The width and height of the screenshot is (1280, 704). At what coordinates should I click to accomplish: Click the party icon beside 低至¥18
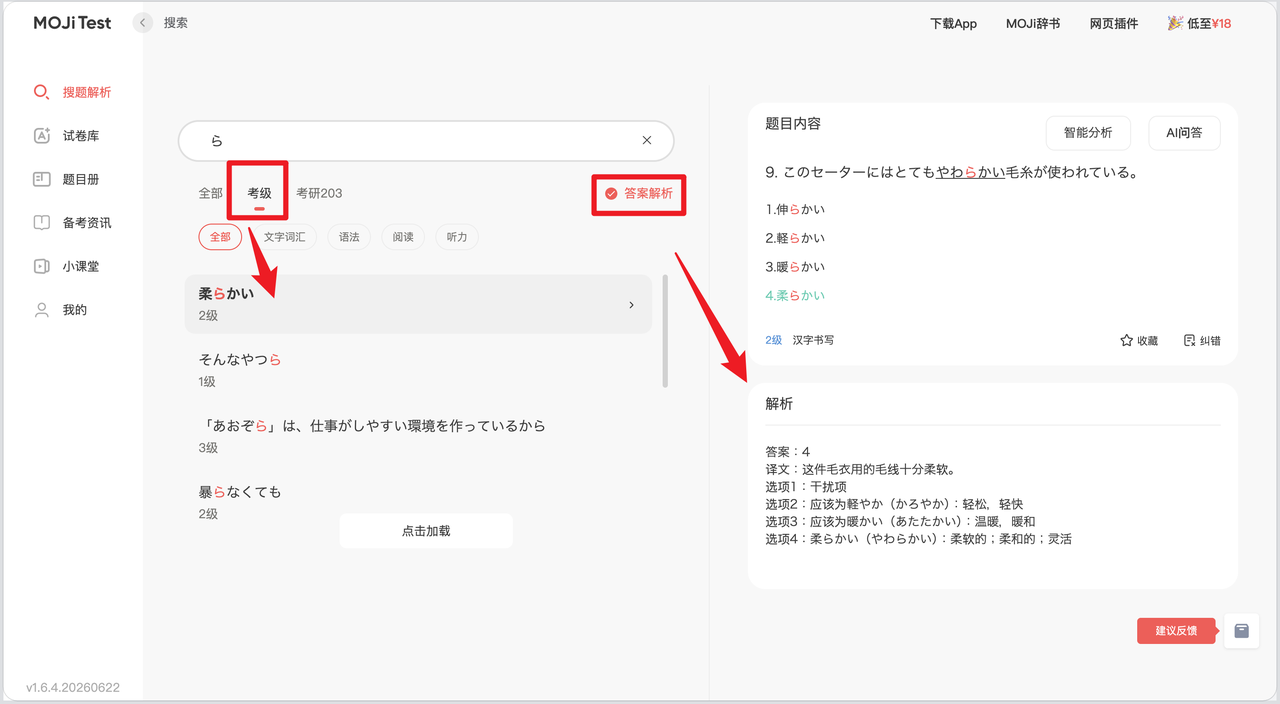click(1175, 23)
